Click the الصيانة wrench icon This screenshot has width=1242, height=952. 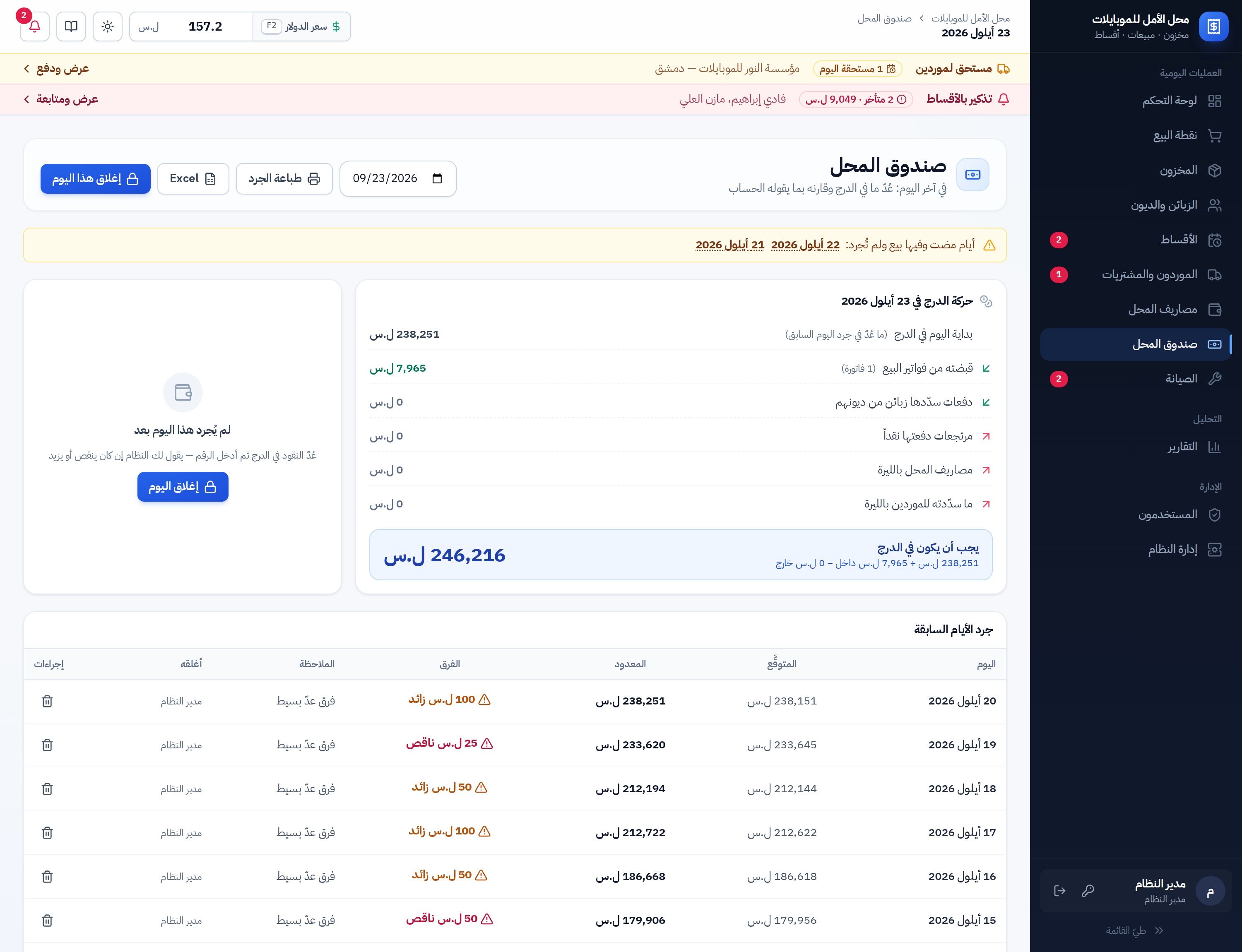click(x=1214, y=379)
